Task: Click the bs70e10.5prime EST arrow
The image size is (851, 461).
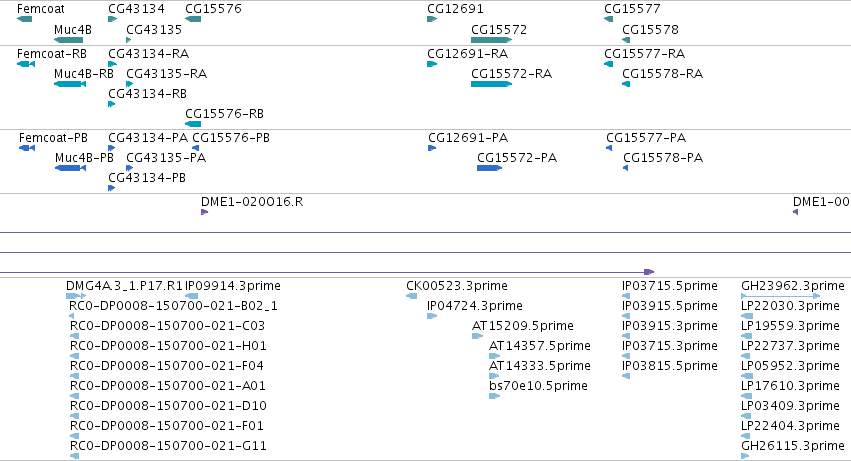Action: pyautogui.click(x=494, y=396)
